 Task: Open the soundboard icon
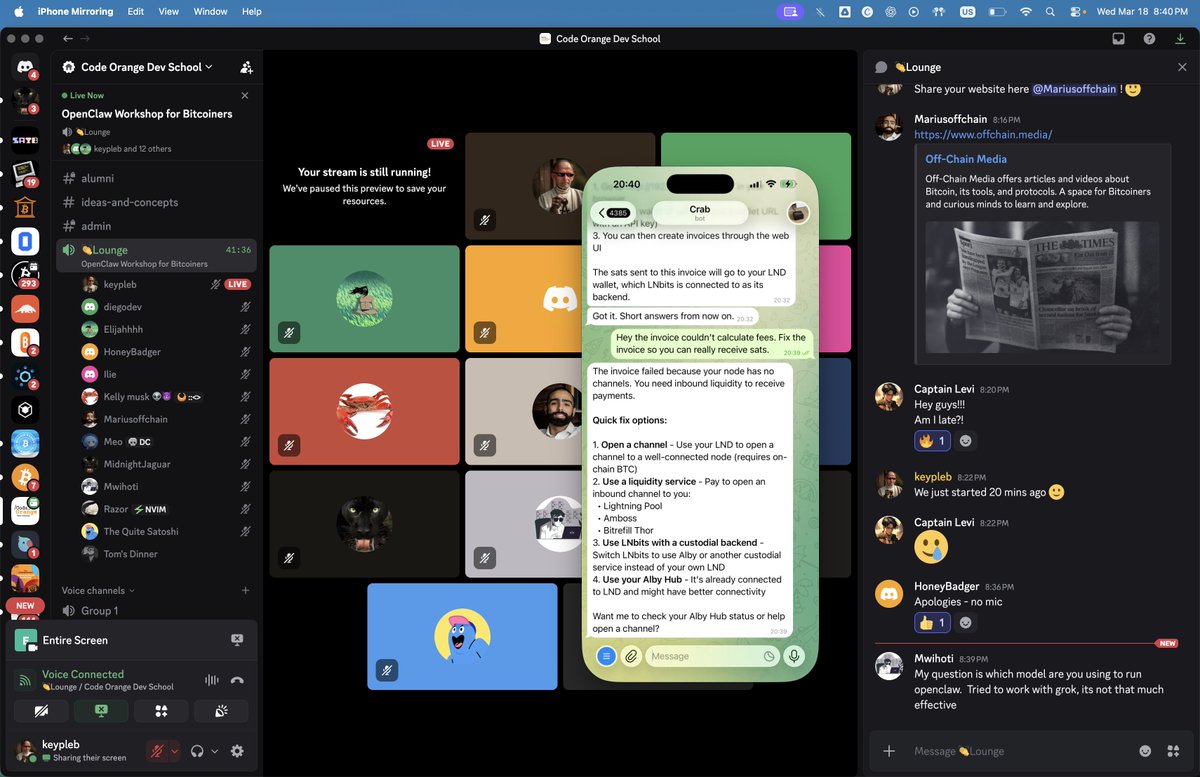220,712
